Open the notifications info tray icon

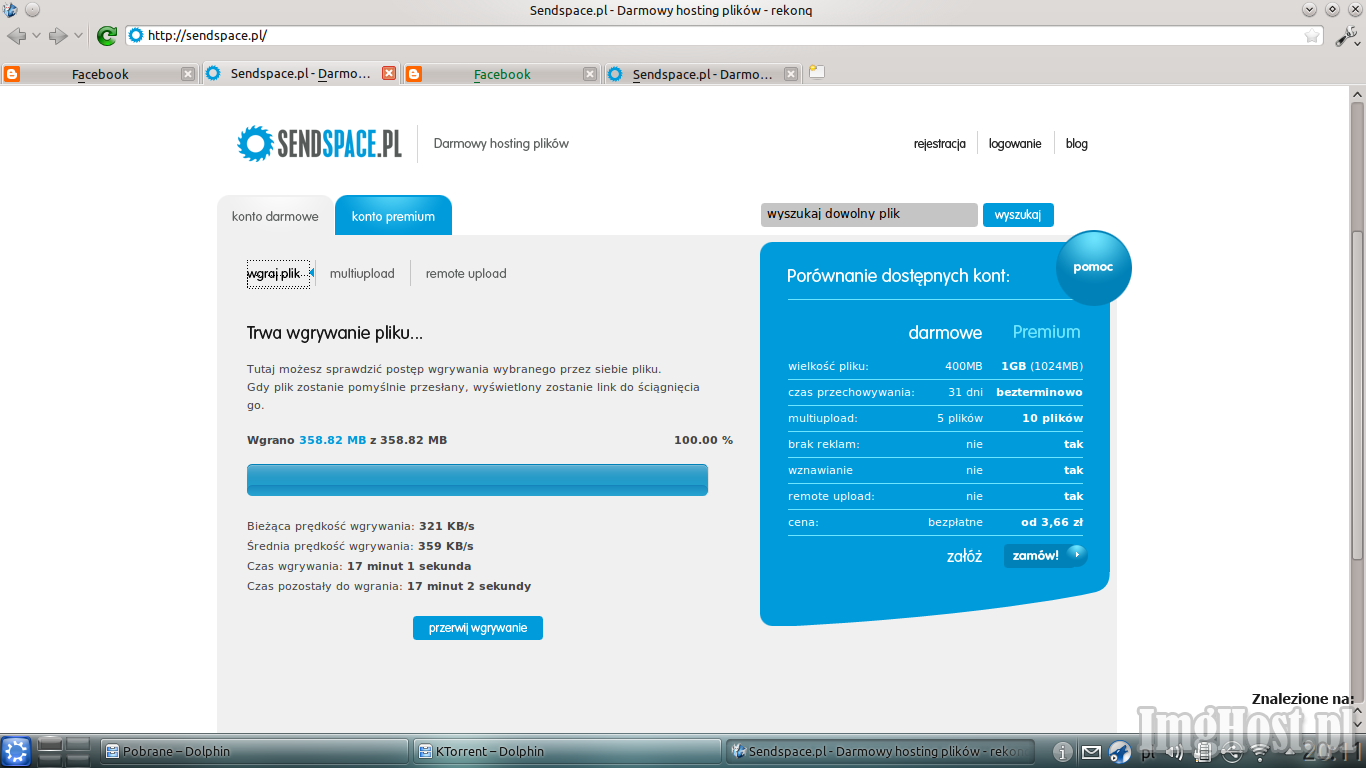point(1063,752)
